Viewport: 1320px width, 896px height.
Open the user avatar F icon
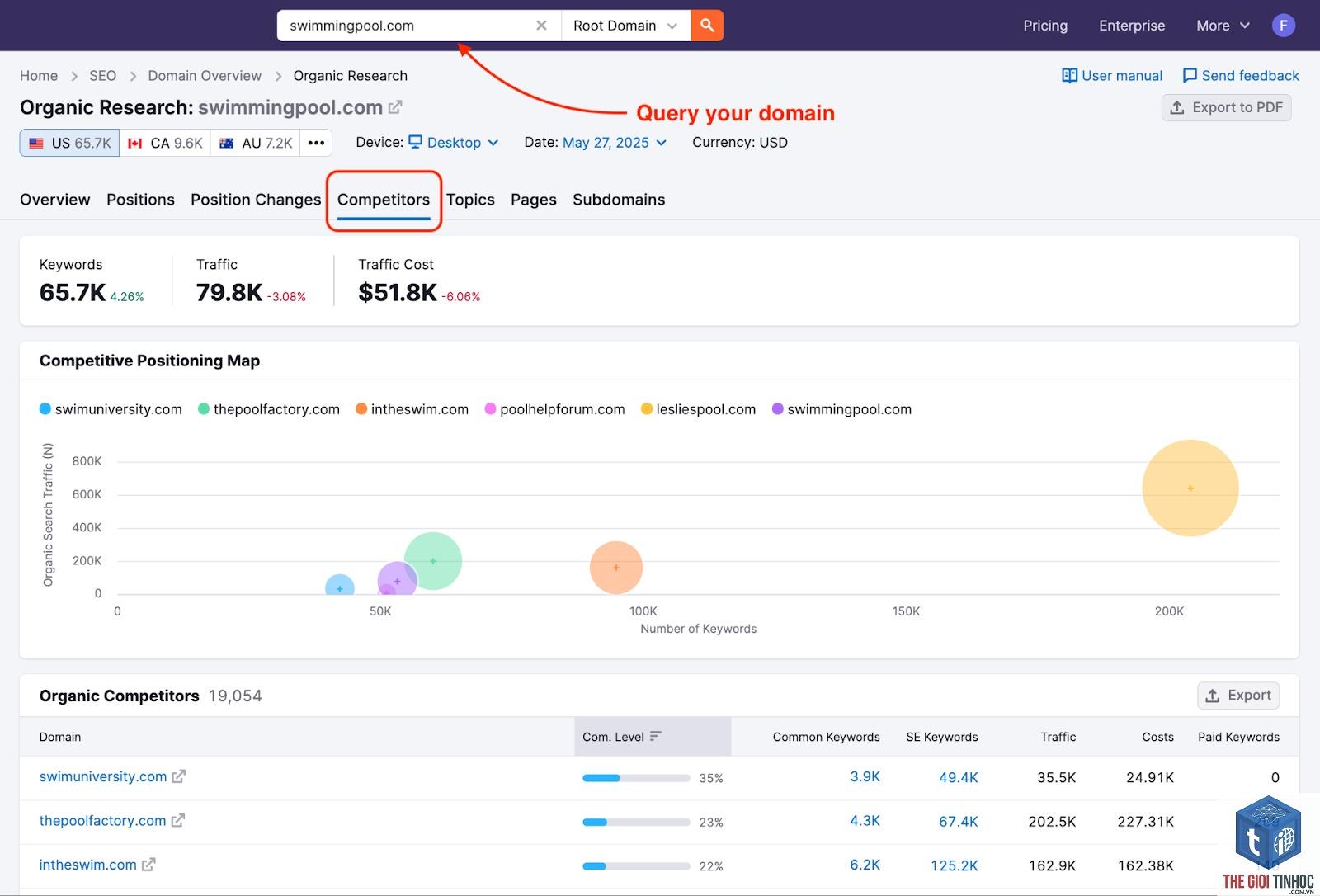(x=1283, y=26)
